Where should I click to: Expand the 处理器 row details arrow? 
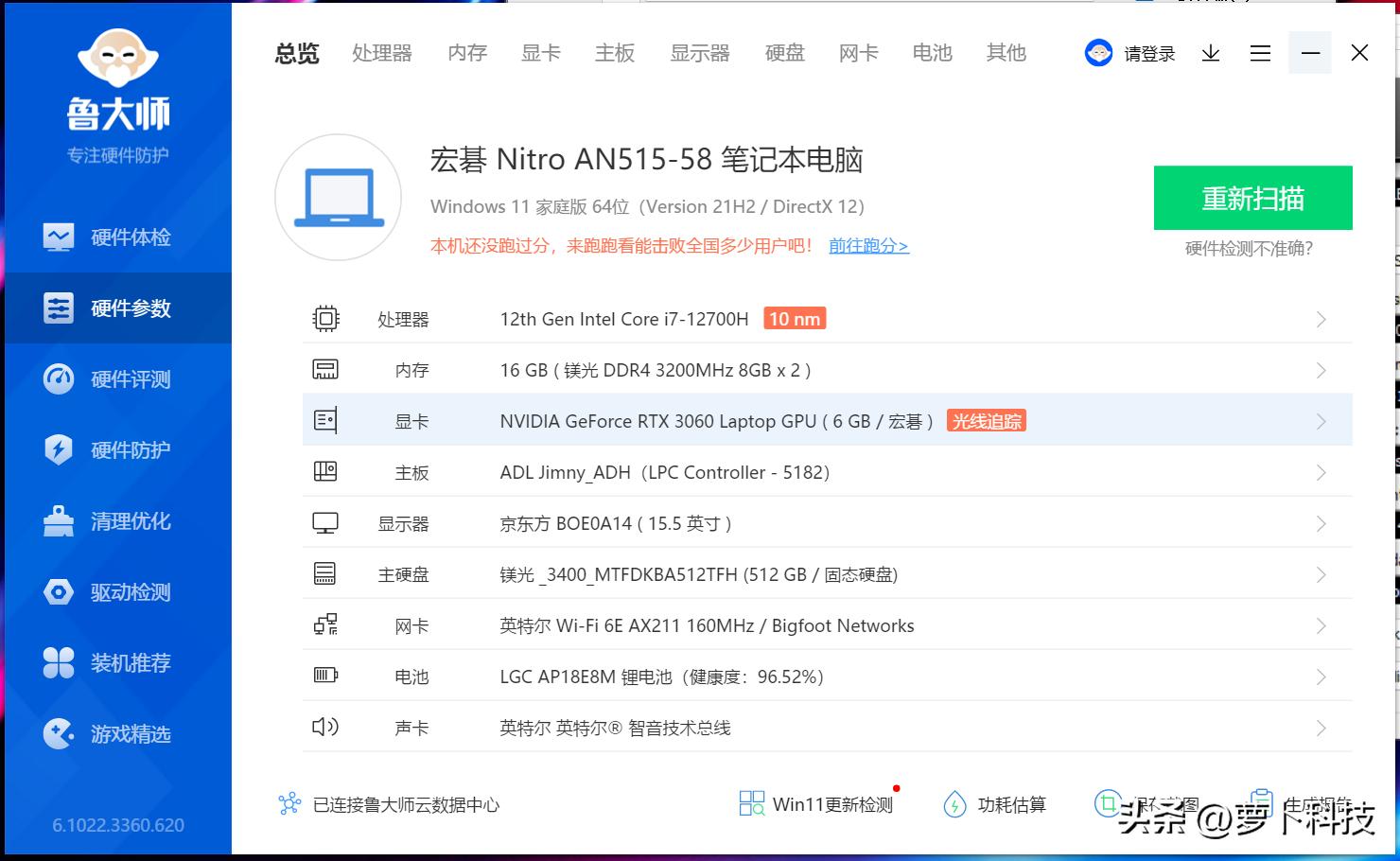(1321, 320)
